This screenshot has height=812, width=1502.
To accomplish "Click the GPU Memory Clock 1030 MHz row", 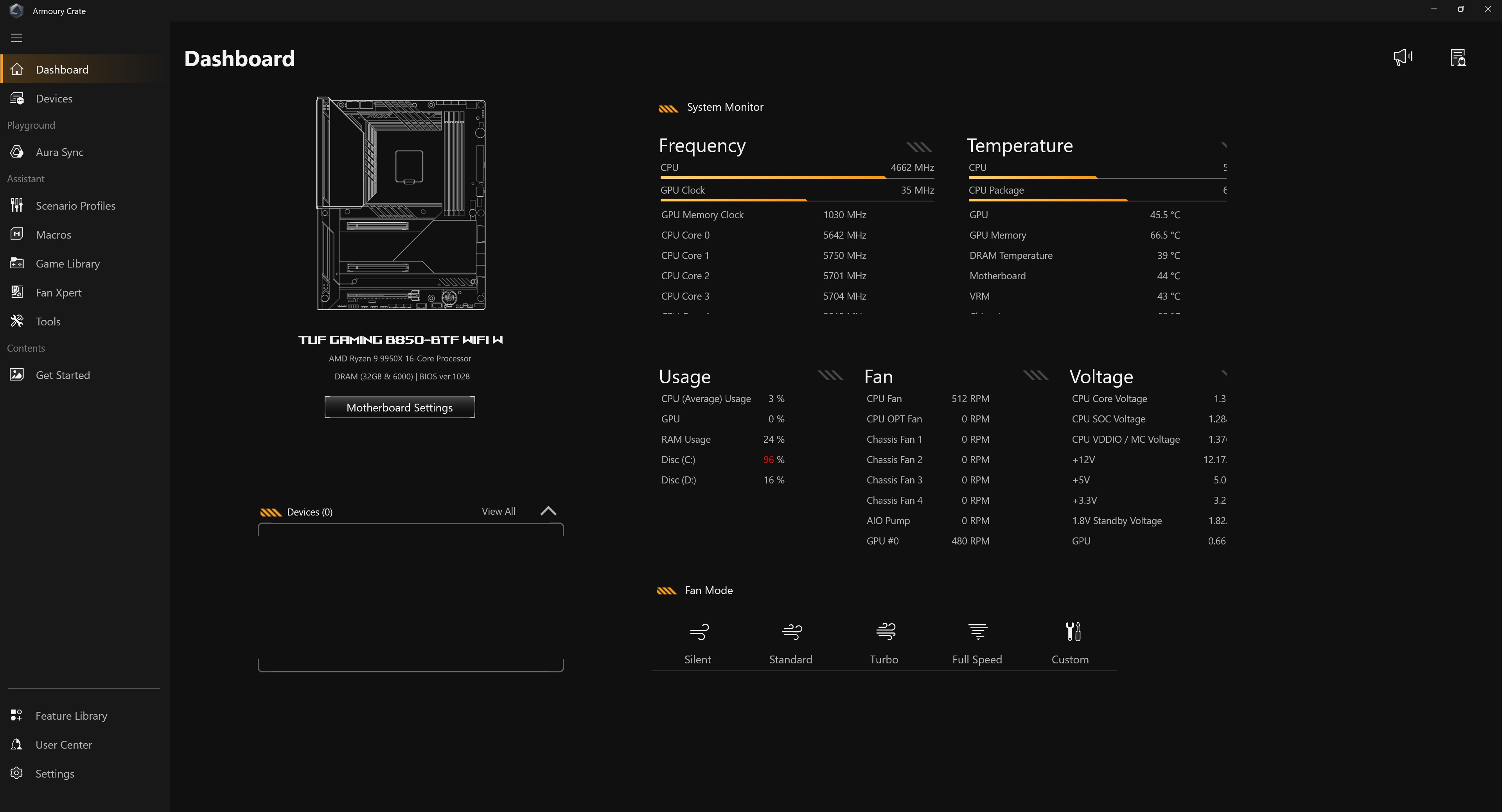I will tap(763, 214).
